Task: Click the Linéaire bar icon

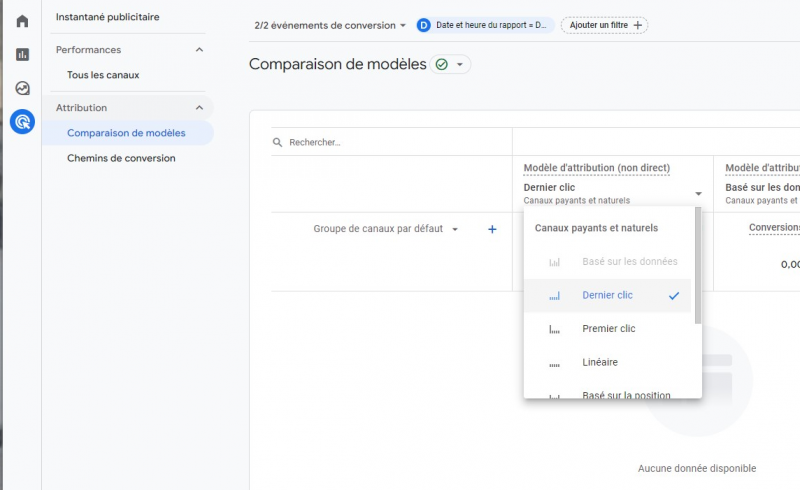Action: pyautogui.click(x=555, y=364)
